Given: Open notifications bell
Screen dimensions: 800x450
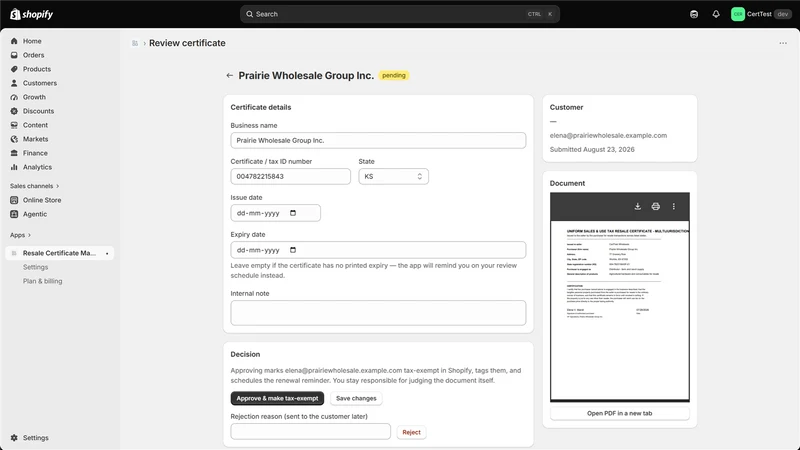Looking at the screenshot, I should point(716,14).
